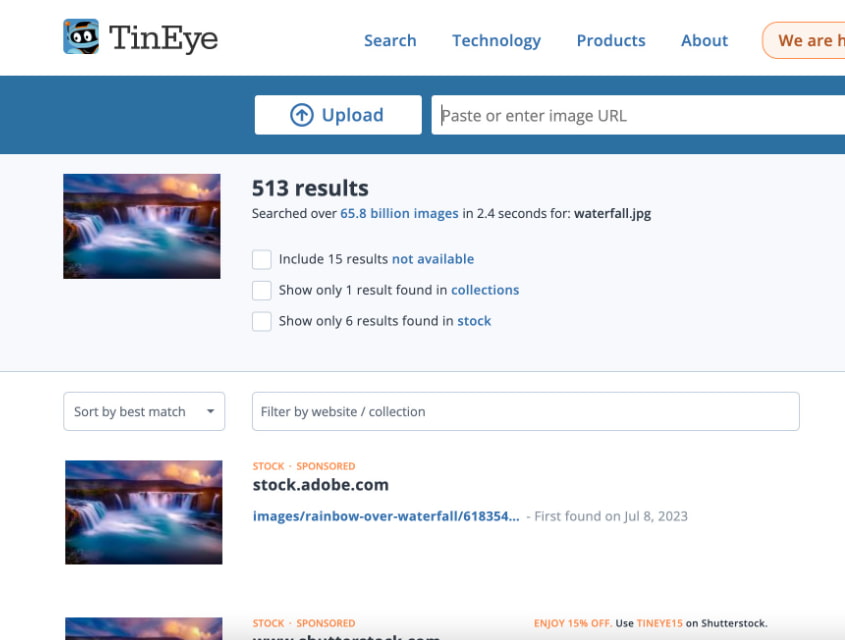Select the Search menu item

point(390,41)
